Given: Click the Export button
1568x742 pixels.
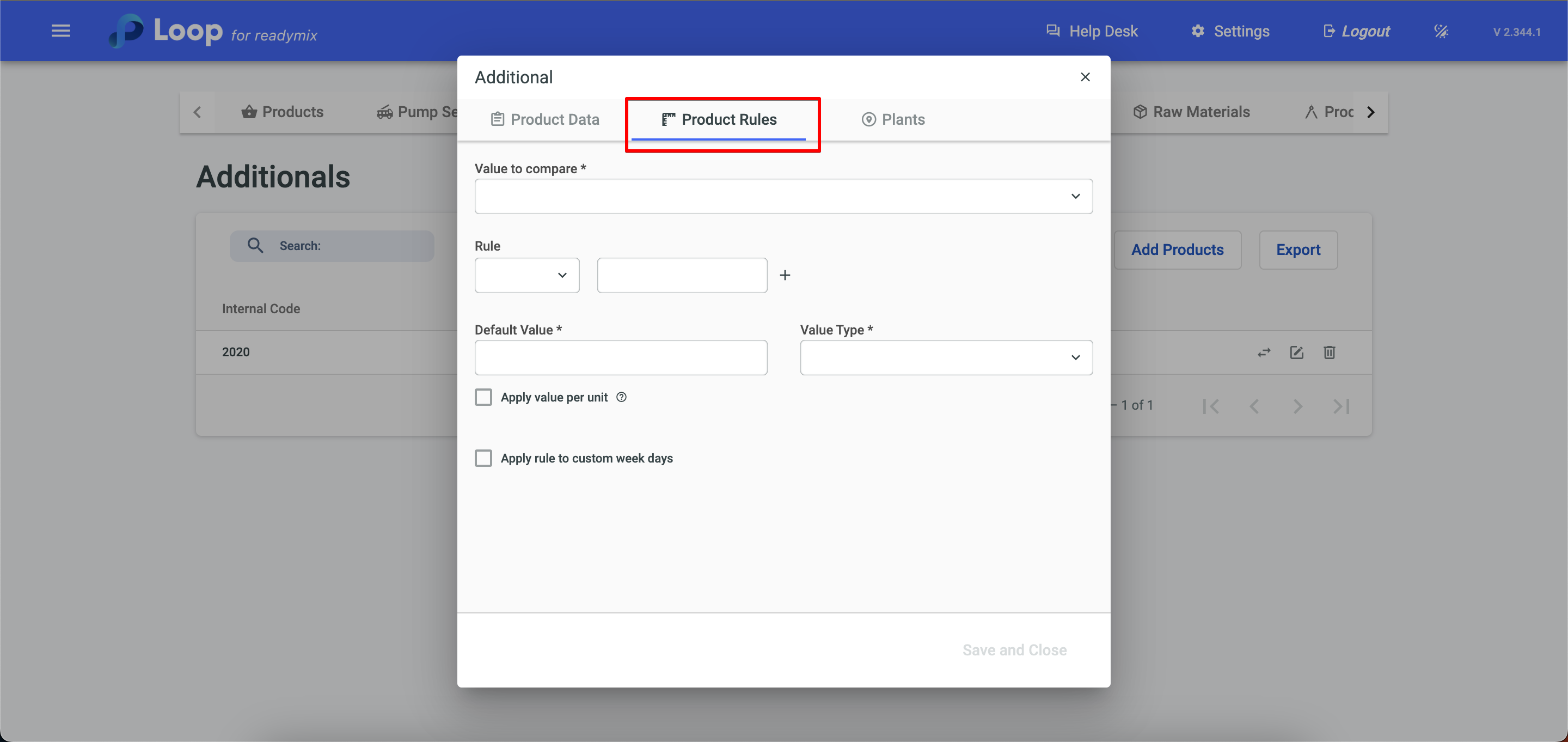Looking at the screenshot, I should tap(1298, 250).
